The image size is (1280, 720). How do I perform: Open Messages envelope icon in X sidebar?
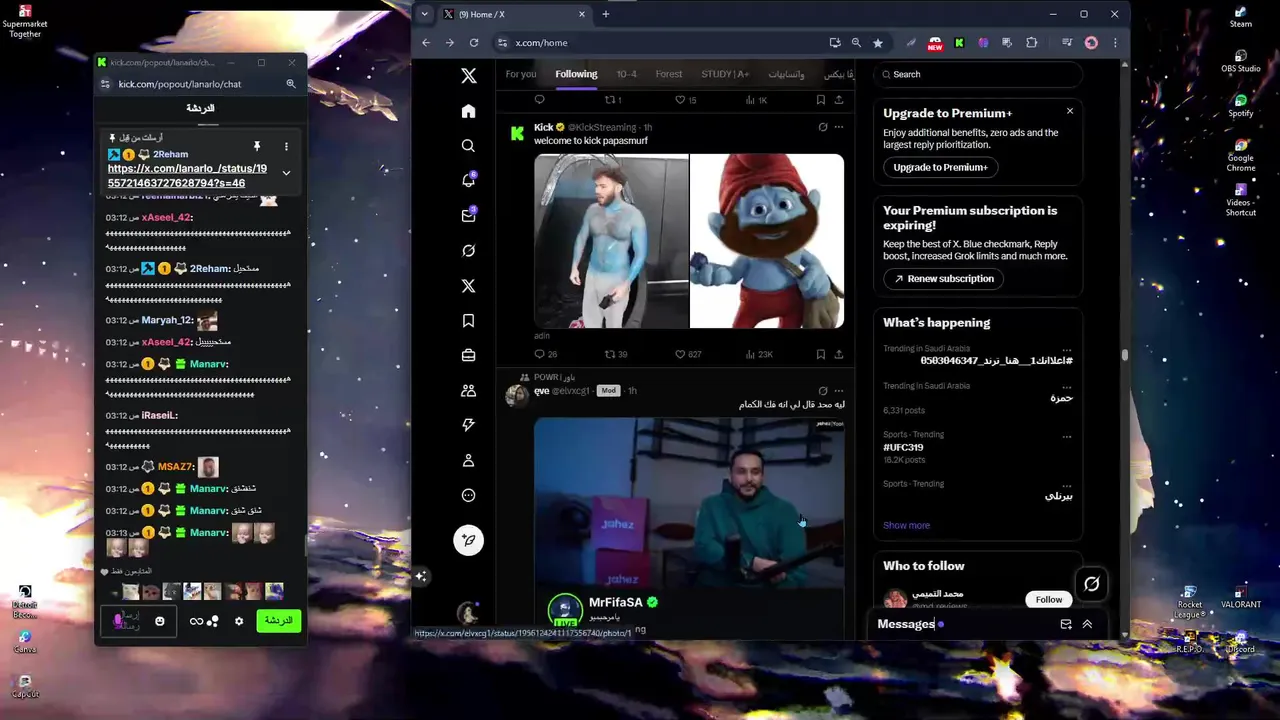point(468,215)
